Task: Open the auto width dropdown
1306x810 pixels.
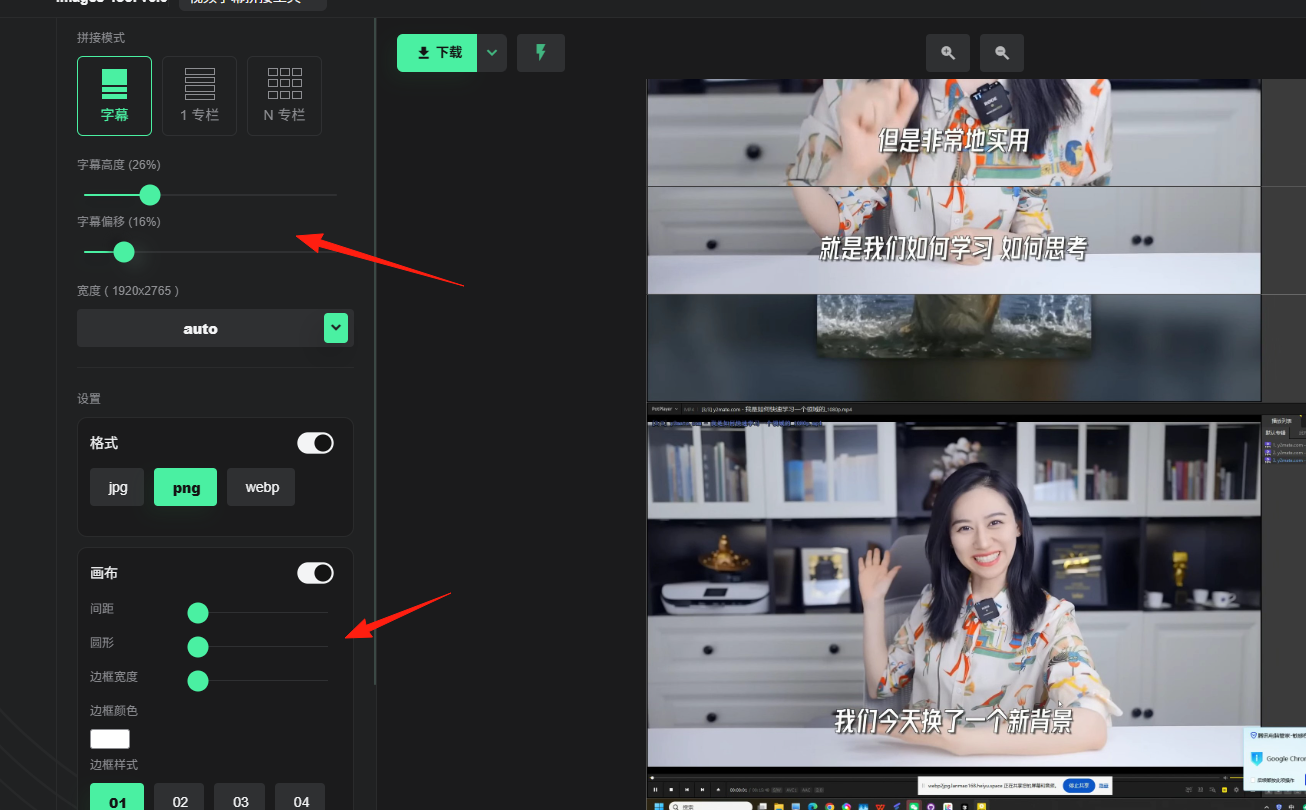Action: coord(215,328)
